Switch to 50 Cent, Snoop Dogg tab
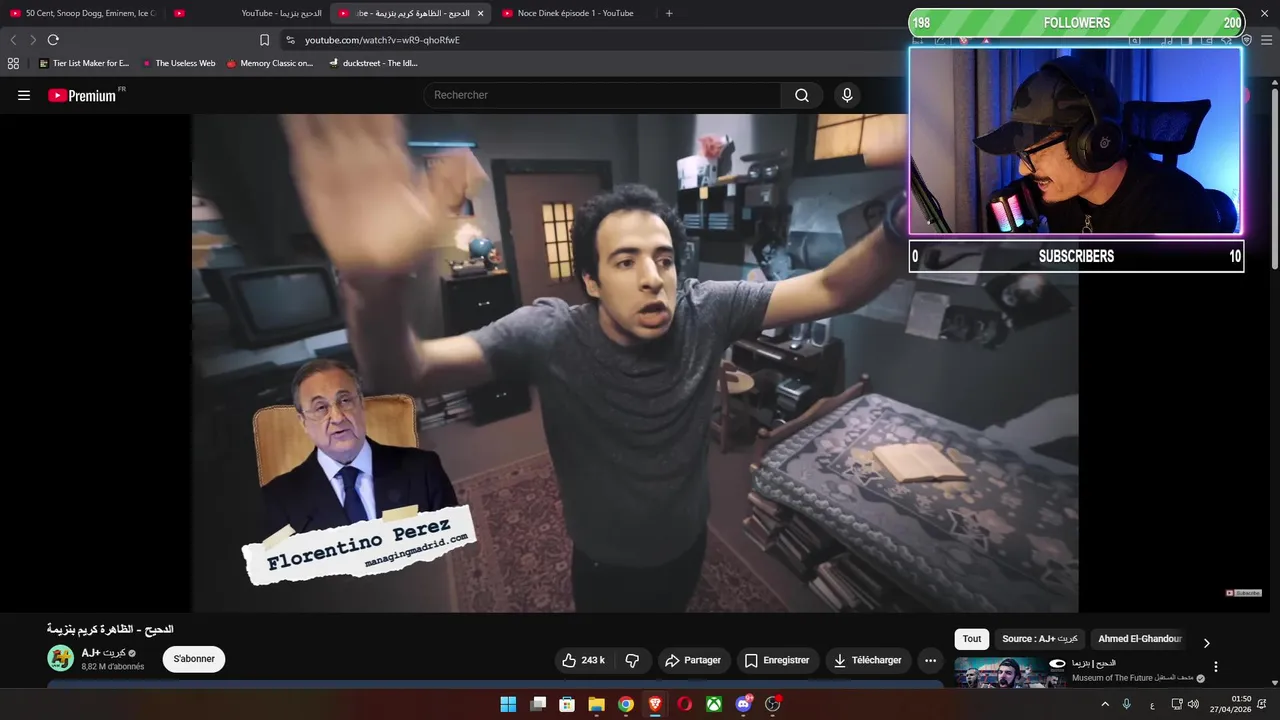This screenshot has height=720, width=1280. point(84,13)
